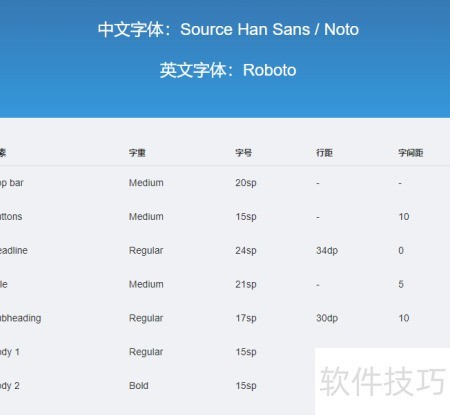
Task: Click the Subheading row label
Action: tap(21, 318)
